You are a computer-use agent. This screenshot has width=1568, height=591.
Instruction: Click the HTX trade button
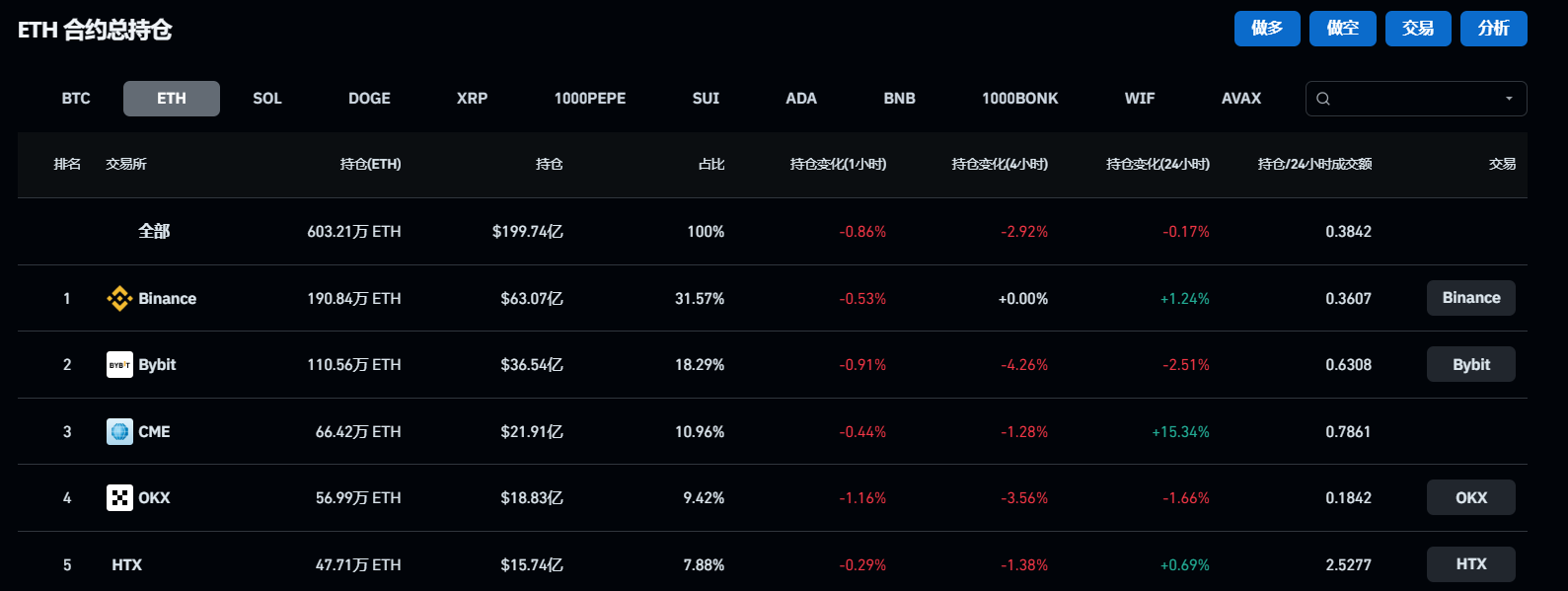(x=1470, y=564)
